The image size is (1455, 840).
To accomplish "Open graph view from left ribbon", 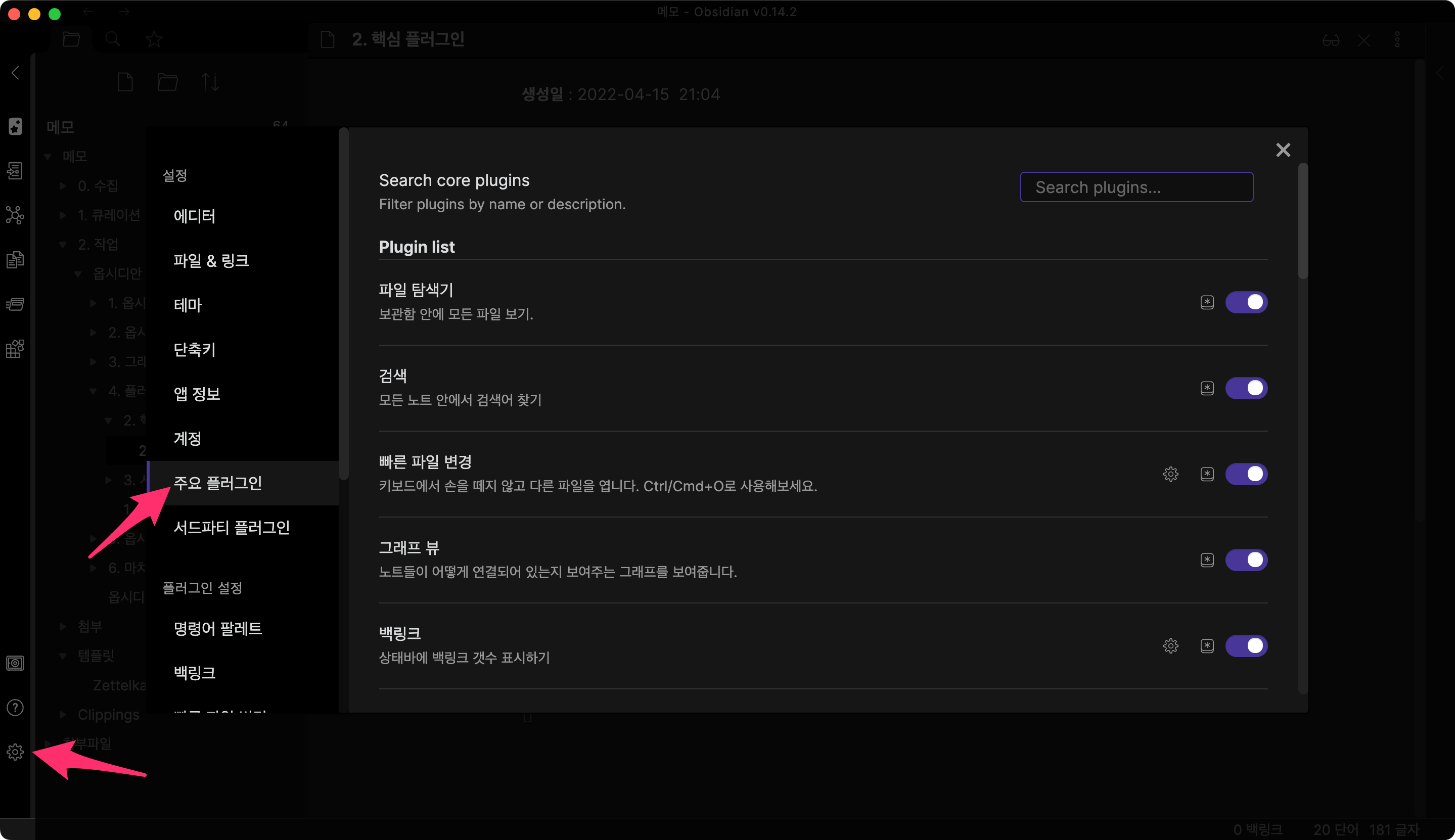I will pyautogui.click(x=15, y=215).
